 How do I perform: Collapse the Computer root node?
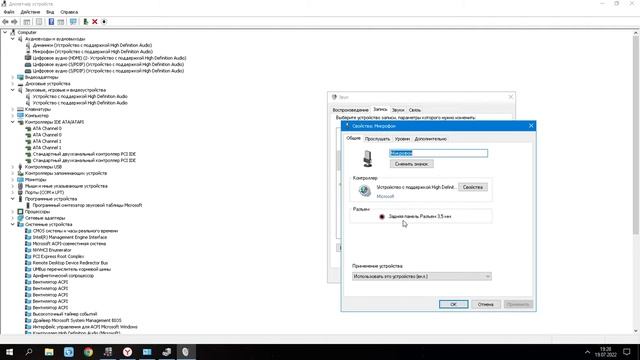pyautogui.click(x=5, y=32)
